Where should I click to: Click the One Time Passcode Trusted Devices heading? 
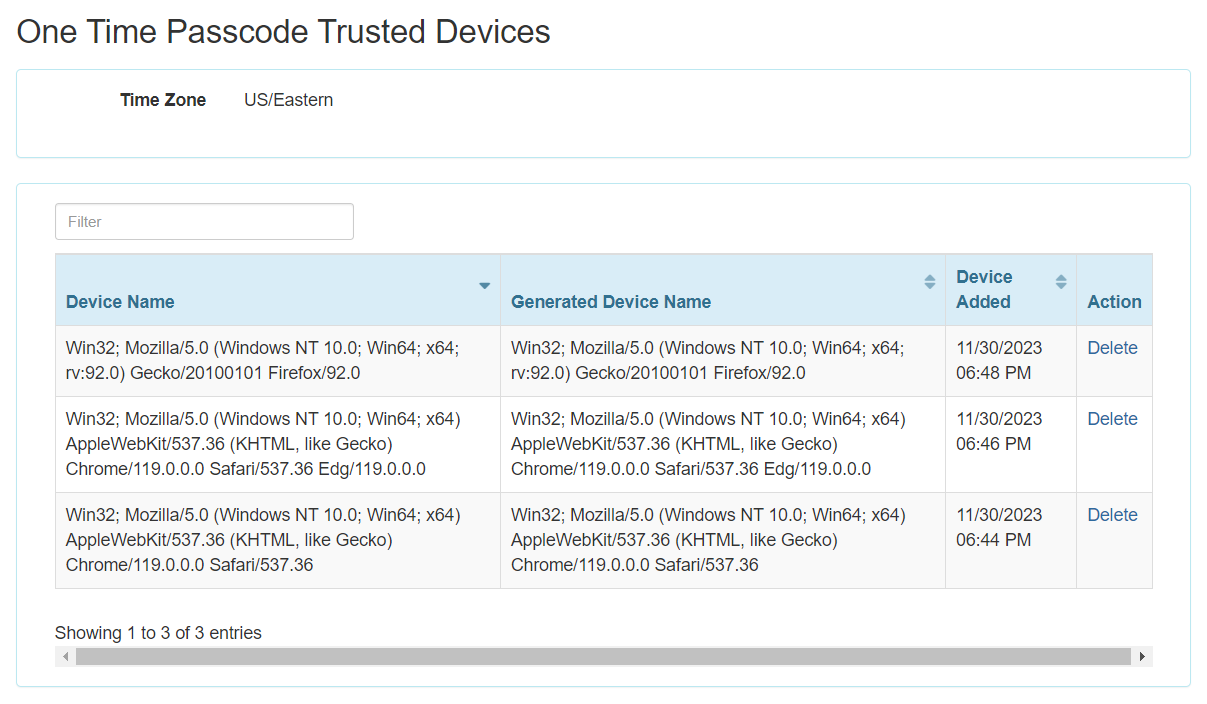[284, 32]
